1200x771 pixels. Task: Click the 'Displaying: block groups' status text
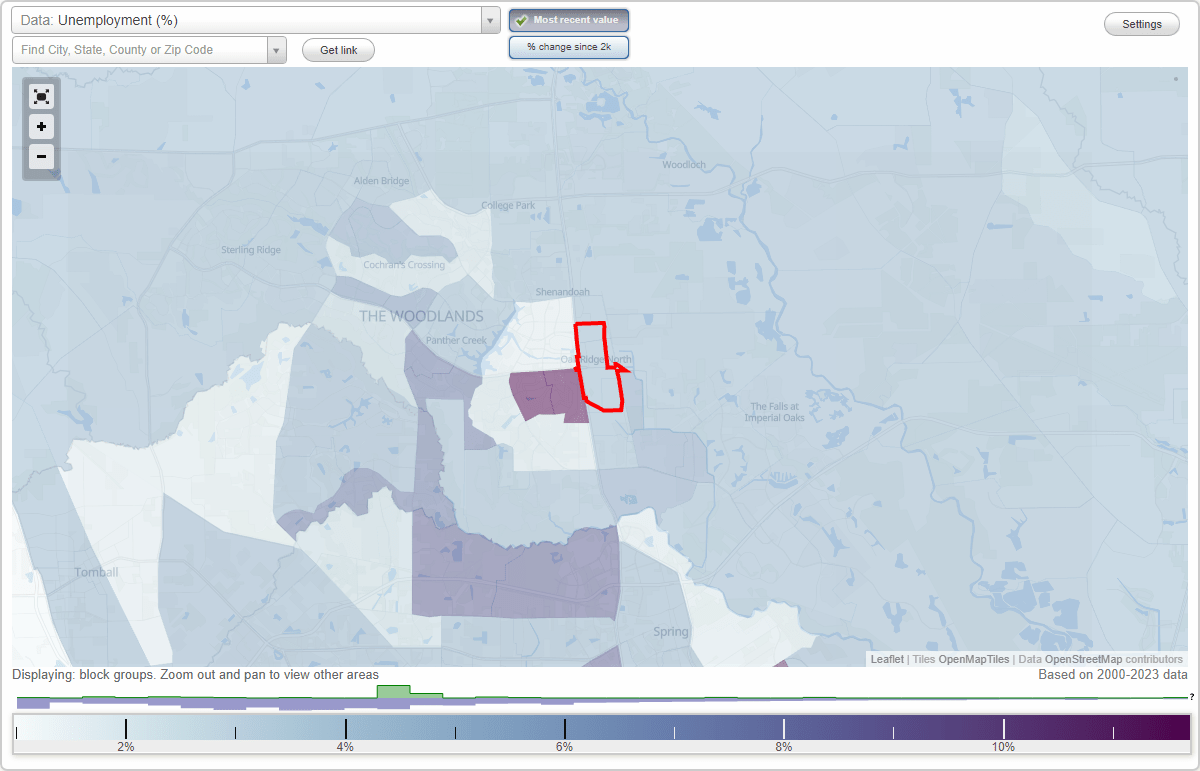point(196,675)
